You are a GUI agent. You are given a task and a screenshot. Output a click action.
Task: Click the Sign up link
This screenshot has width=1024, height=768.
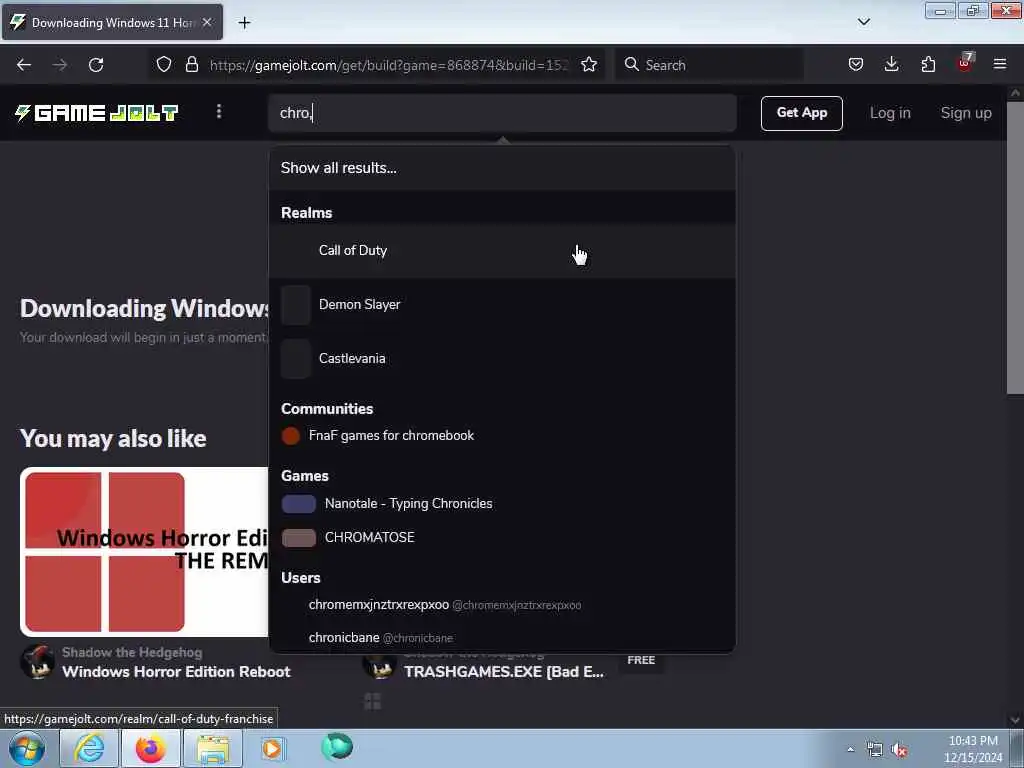pyautogui.click(x=966, y=113)
